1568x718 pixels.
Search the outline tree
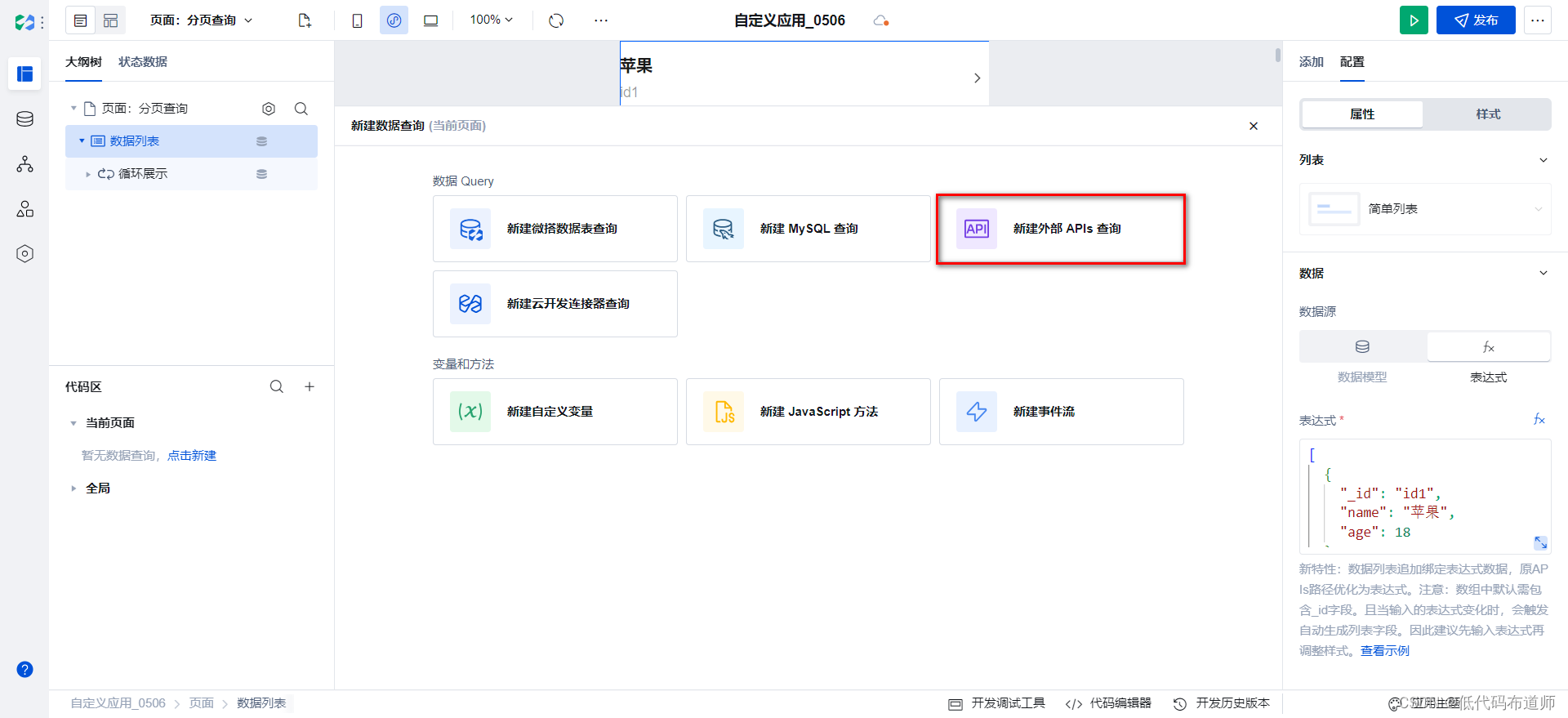(x=301, y=109)
